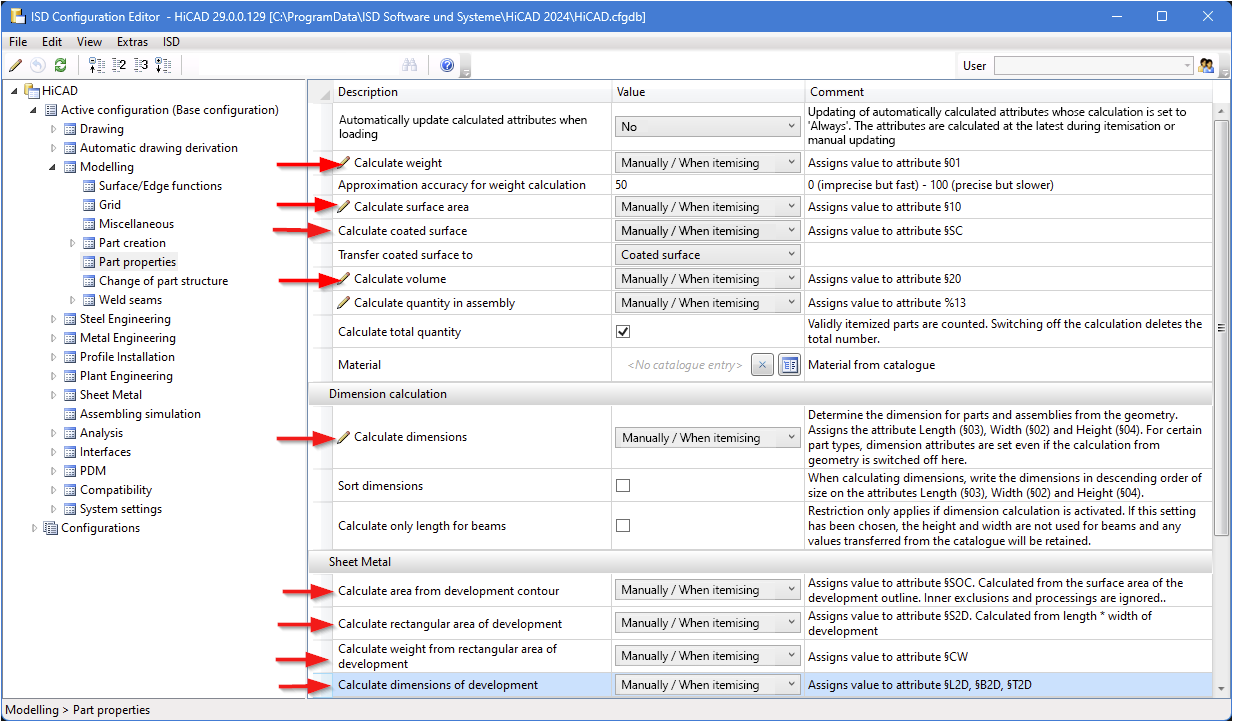
Task: Click the pencil icon beside Calculate dimensions
Action: (x=344, y=437)
